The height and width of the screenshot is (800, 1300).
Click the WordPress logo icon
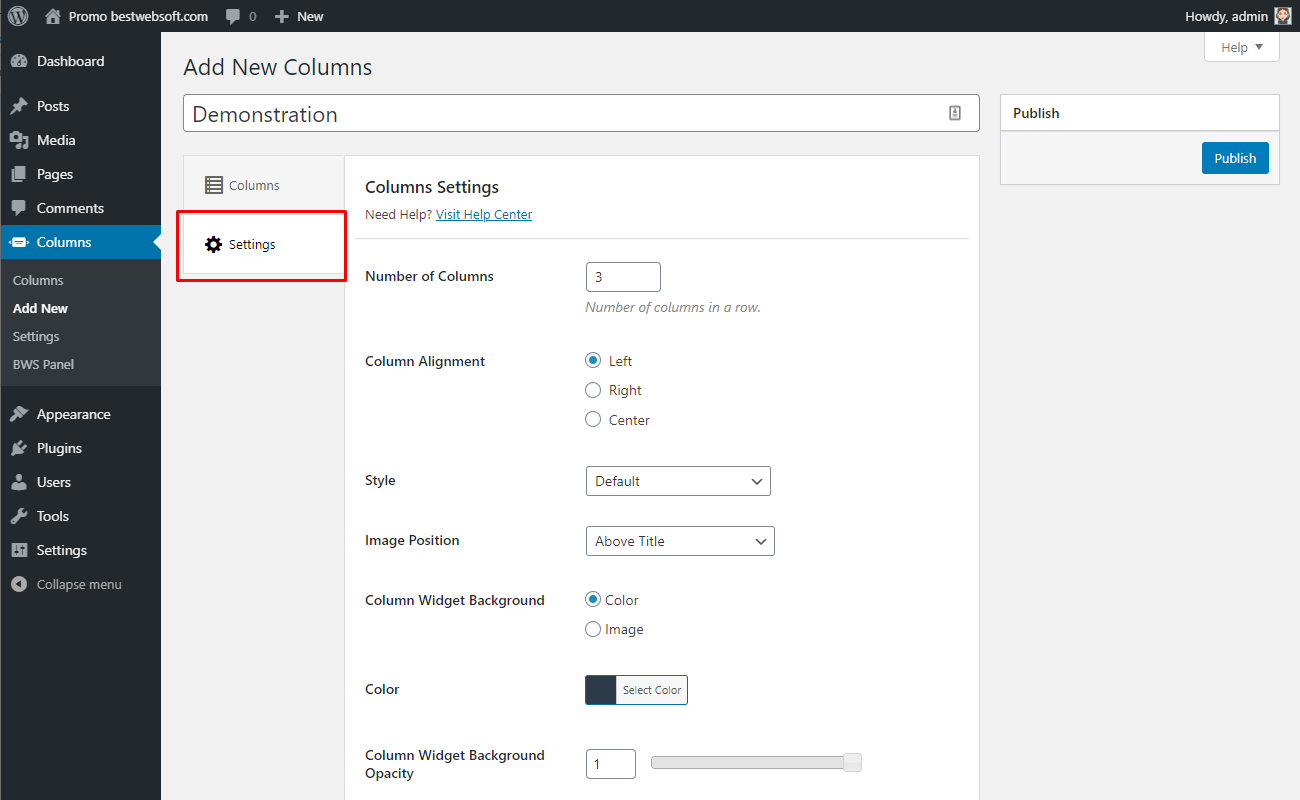pos(18,16)
